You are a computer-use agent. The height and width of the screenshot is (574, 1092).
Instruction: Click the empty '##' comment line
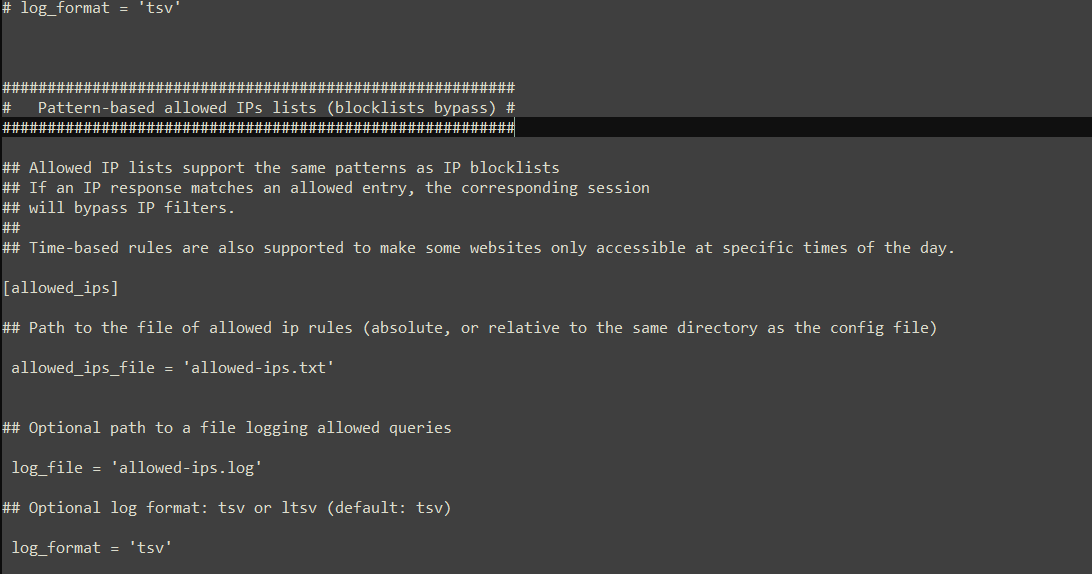pos(11,228)
